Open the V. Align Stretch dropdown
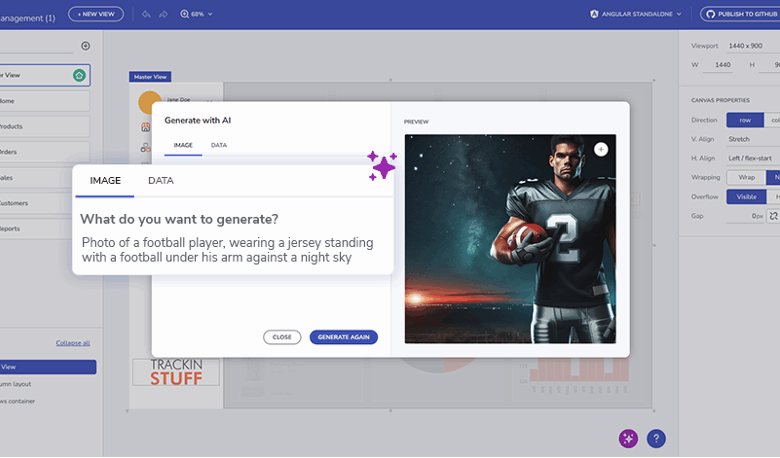Screen dimensions: 780x458 [752, 139]
